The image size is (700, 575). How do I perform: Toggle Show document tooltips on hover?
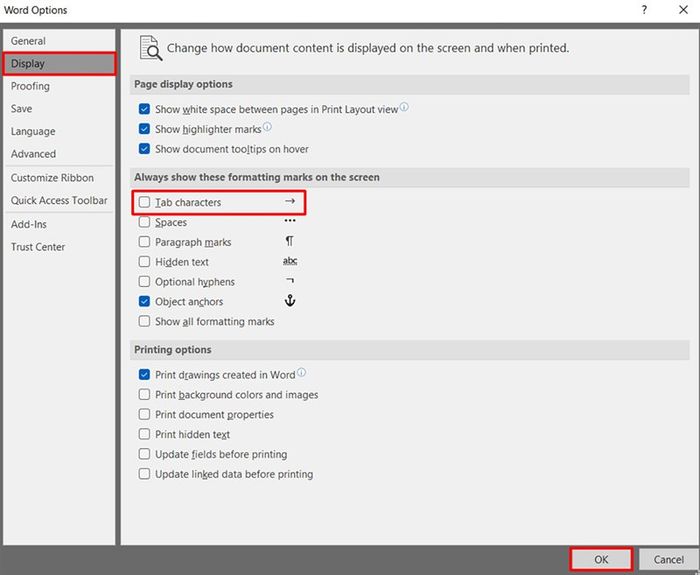[144, 149]
